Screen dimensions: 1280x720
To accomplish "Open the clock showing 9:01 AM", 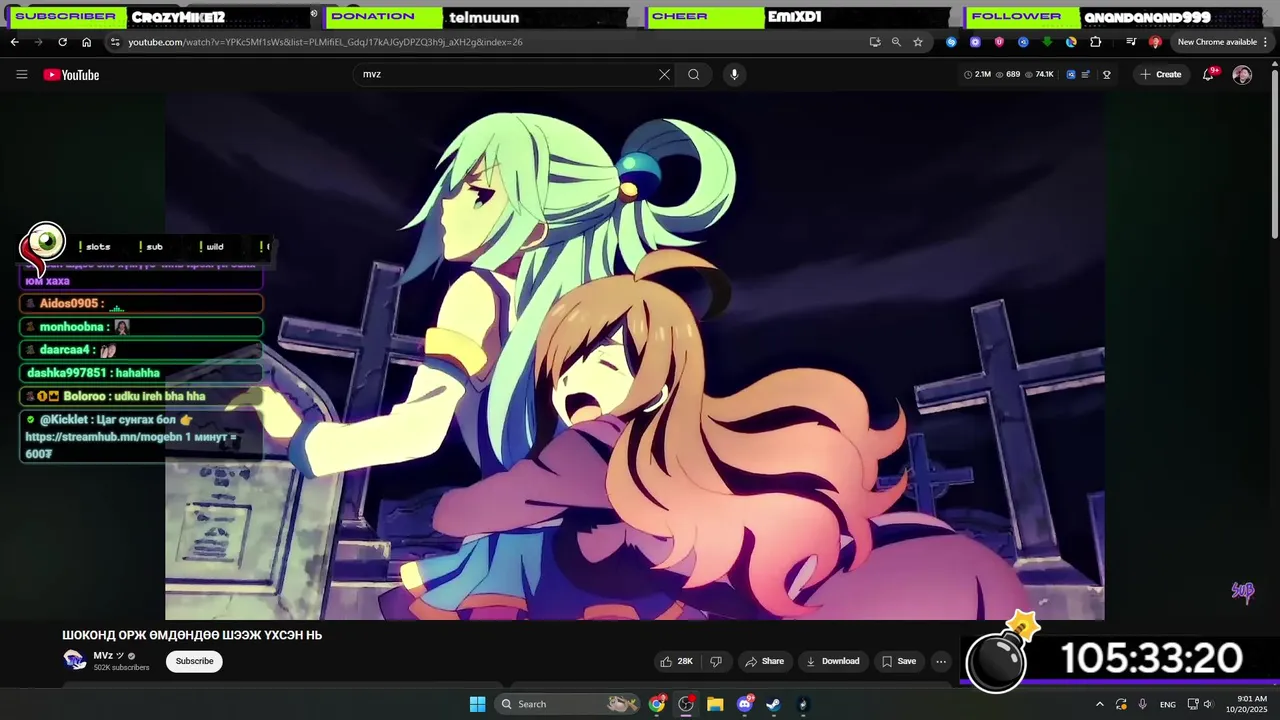I will click(1251, 704).
